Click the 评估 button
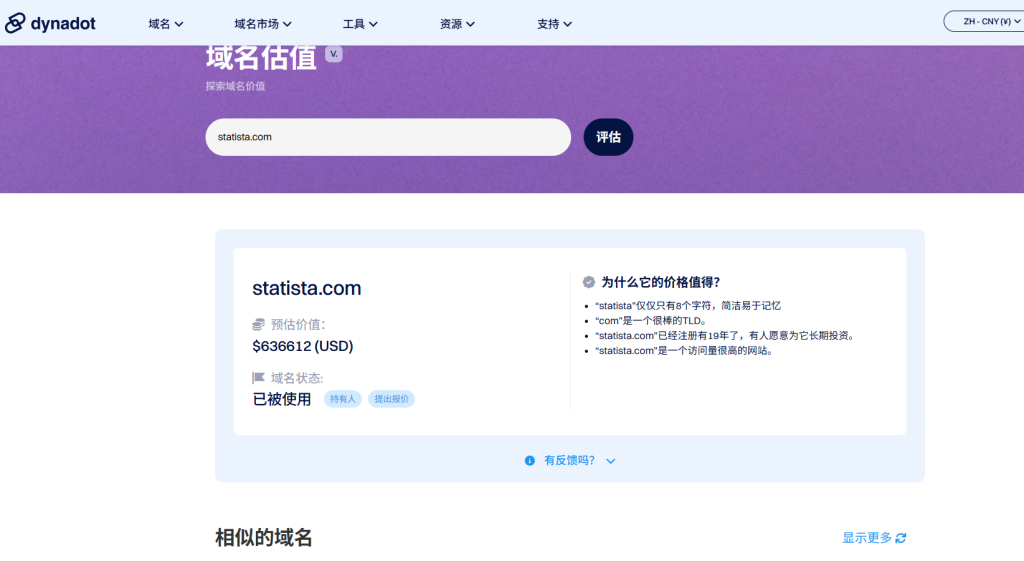The image size is (1024, 561). point(608,137)
